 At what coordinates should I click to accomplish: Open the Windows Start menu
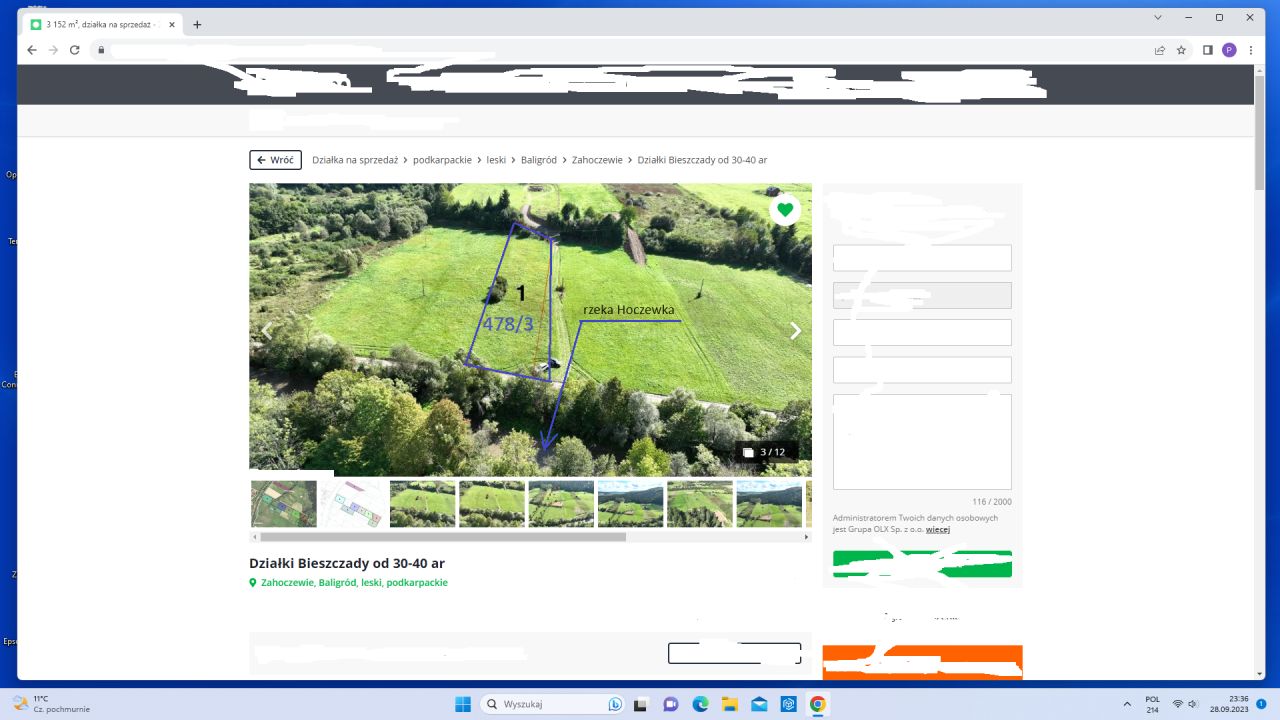click(x=463, y=704)
